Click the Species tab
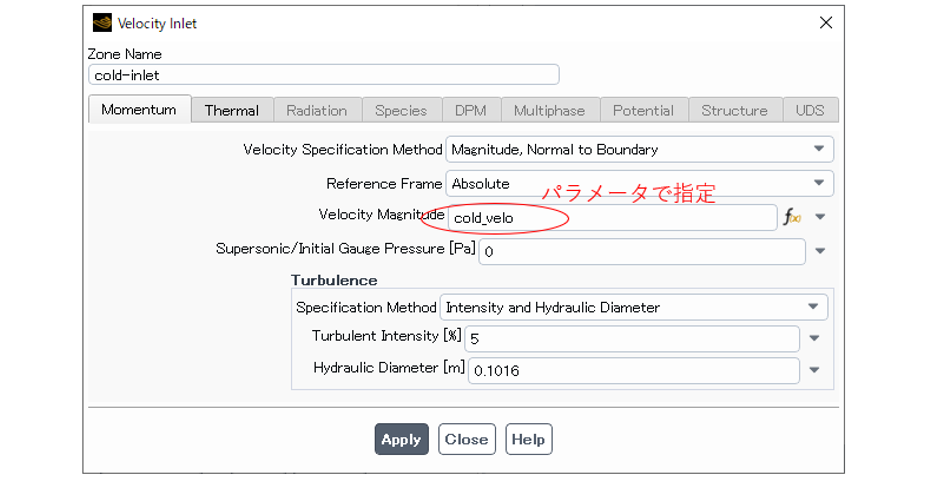925x482 pixels. 401,110
